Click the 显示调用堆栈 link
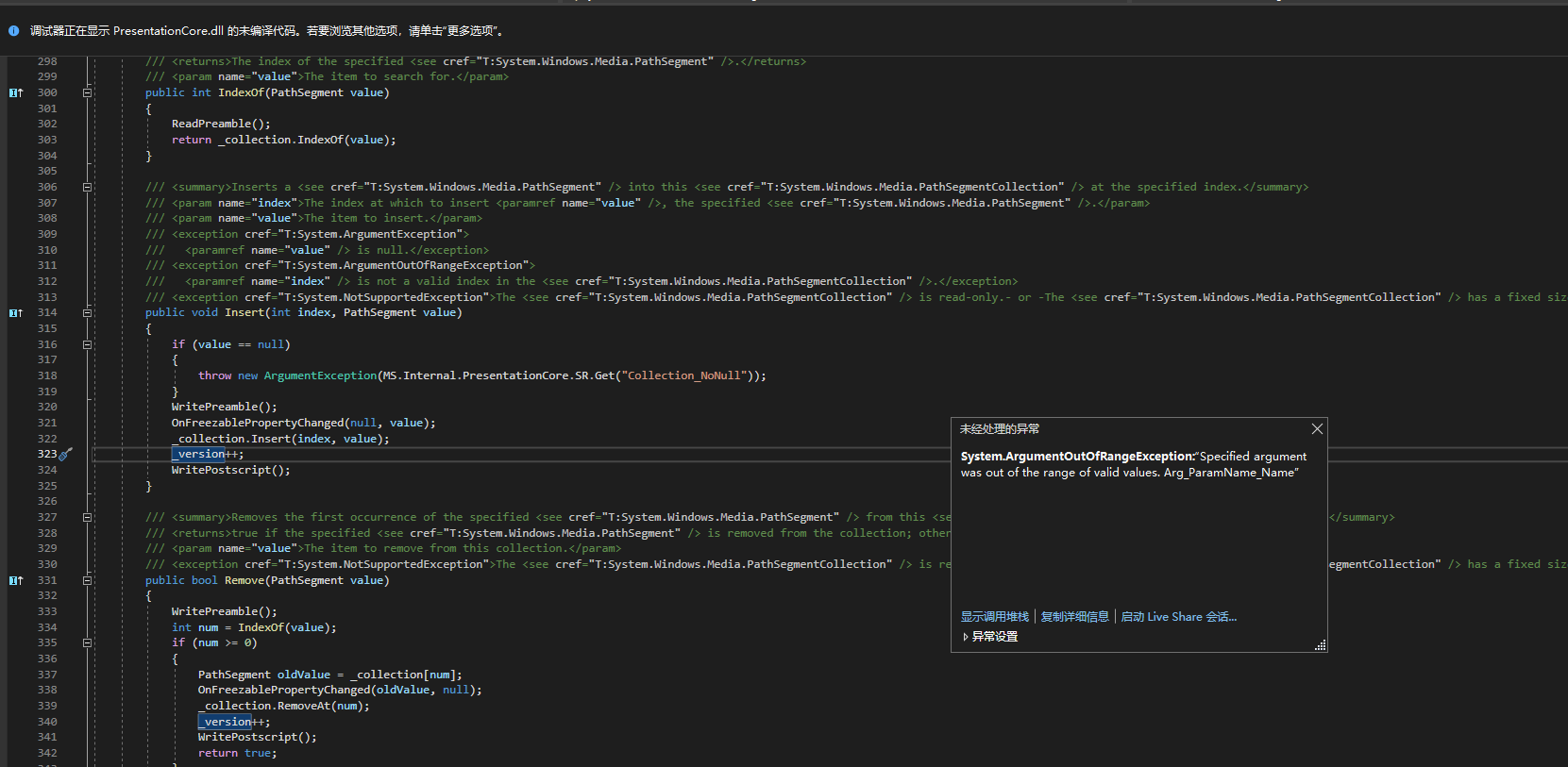Viewport: 1568px width, 767px height. [995, 617]
